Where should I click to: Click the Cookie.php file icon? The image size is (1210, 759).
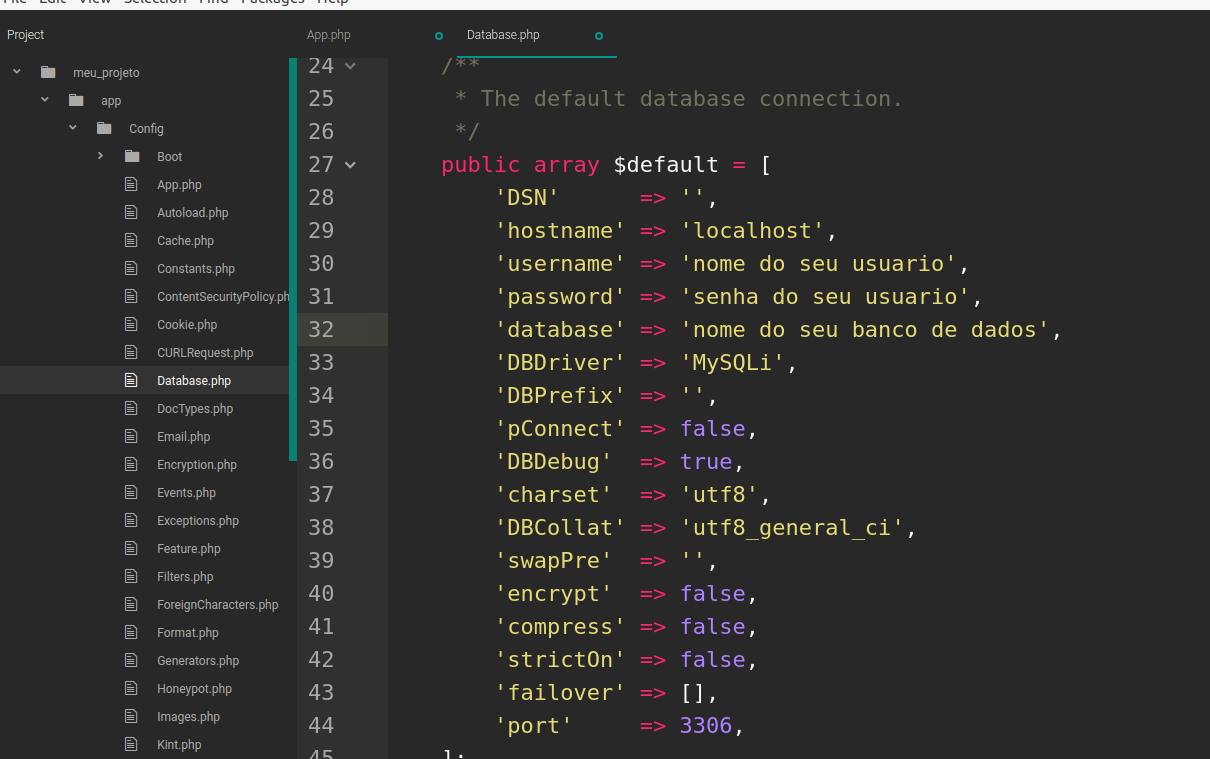coord(131,324)
